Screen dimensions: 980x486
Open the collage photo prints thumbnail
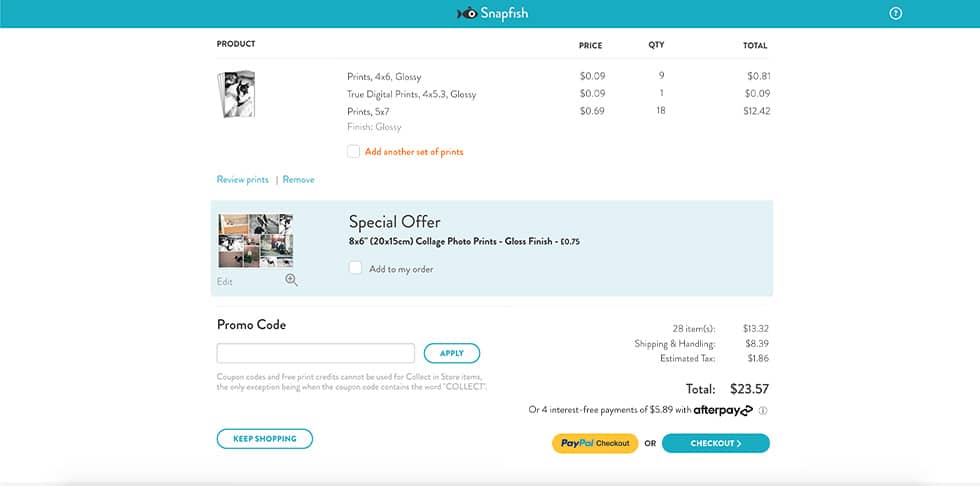tap(256, 241)
